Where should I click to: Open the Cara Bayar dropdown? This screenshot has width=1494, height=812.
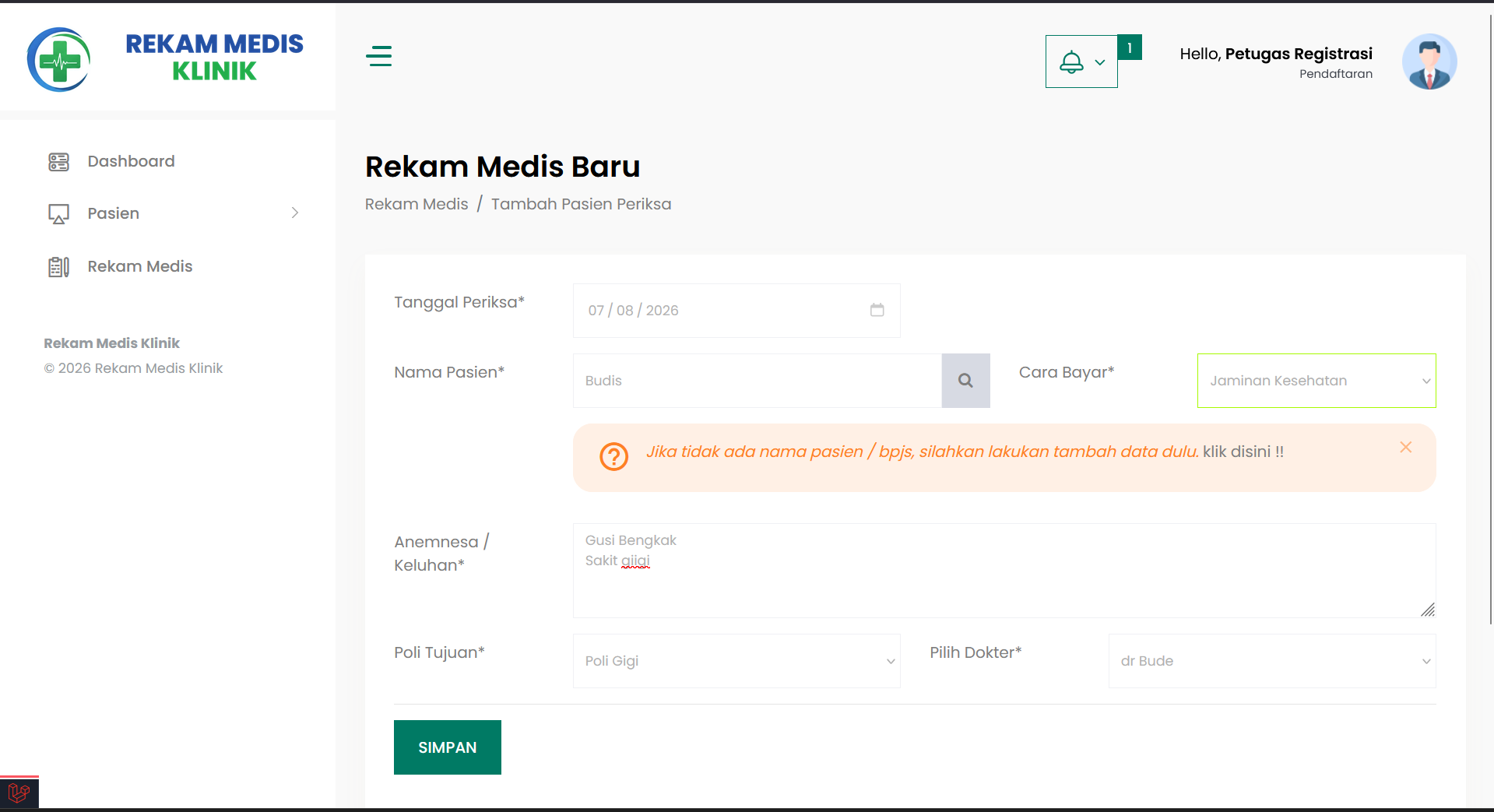click(x=1316, y=381)
